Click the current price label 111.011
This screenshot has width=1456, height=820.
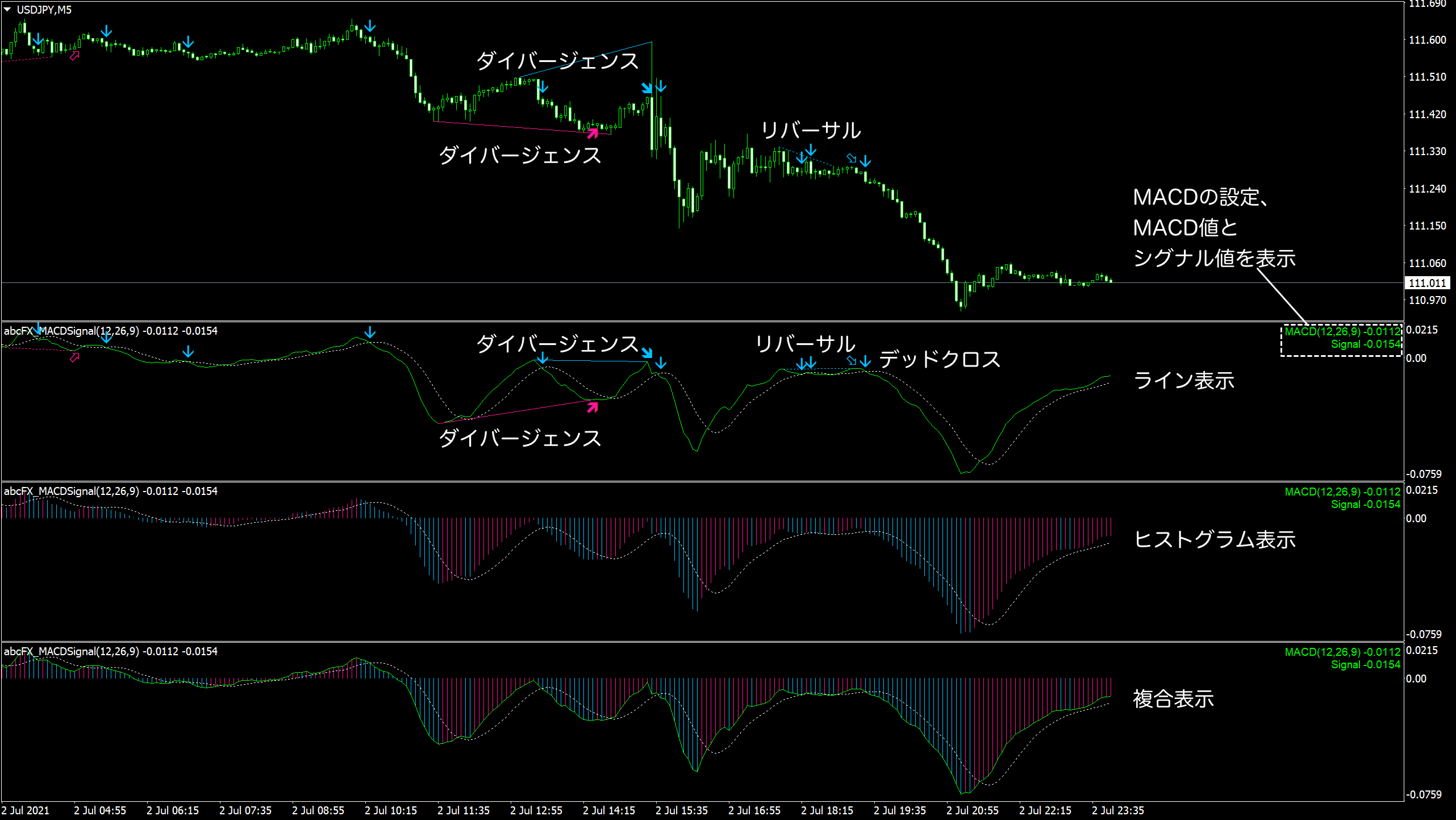tap(1427, 283)
